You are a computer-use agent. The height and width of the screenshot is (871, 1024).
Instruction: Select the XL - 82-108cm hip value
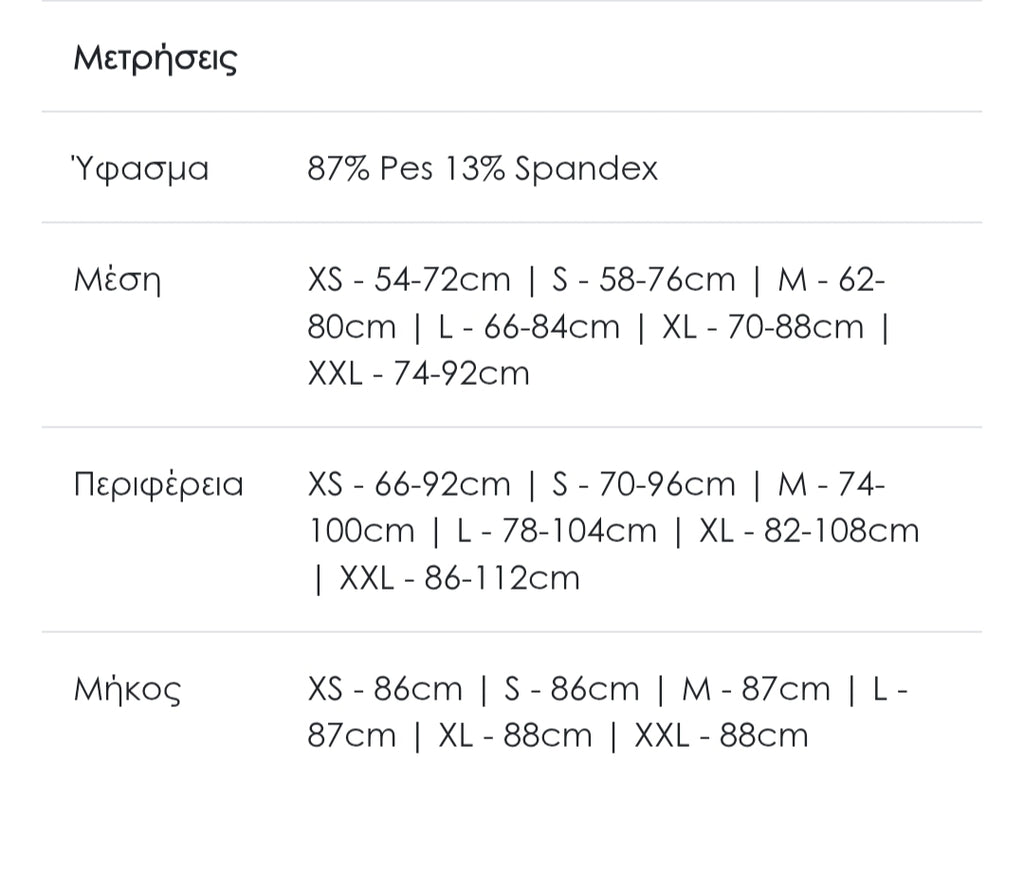[x=808, y=531]
